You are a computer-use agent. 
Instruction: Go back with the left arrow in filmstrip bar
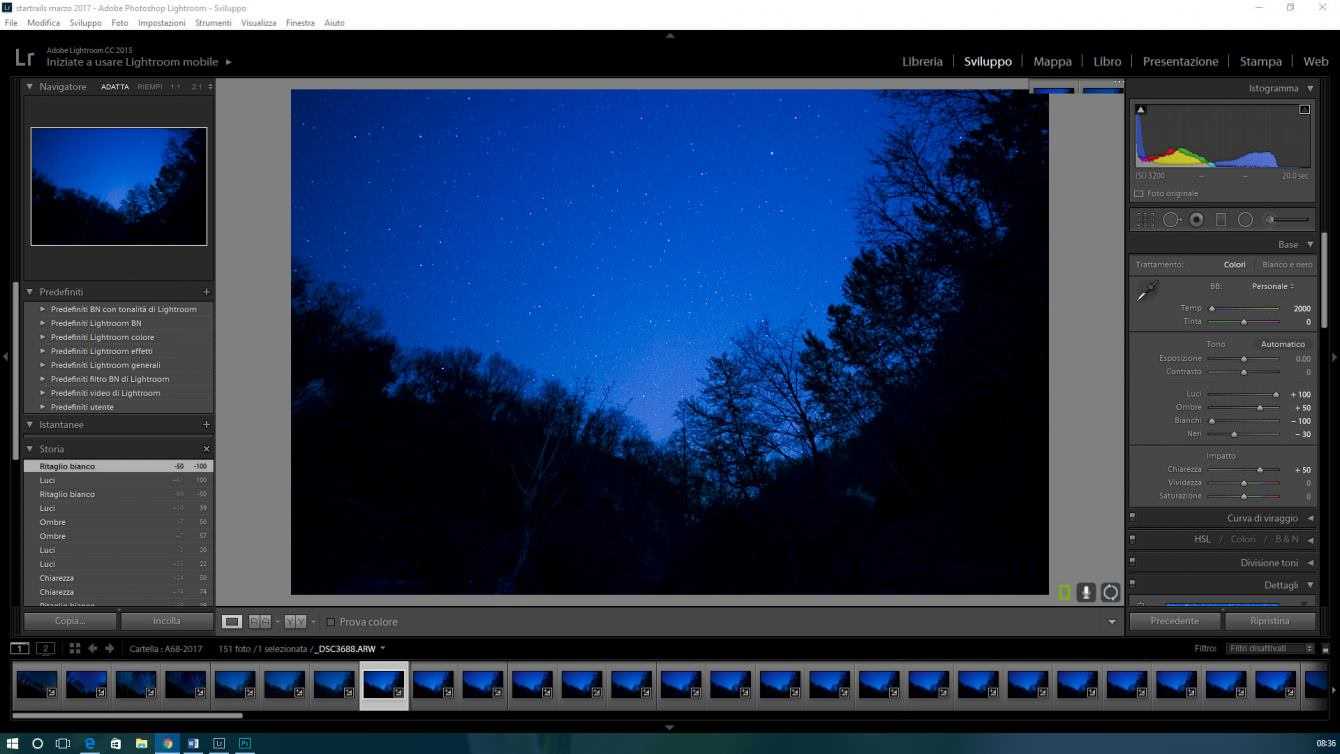point(93,649)
